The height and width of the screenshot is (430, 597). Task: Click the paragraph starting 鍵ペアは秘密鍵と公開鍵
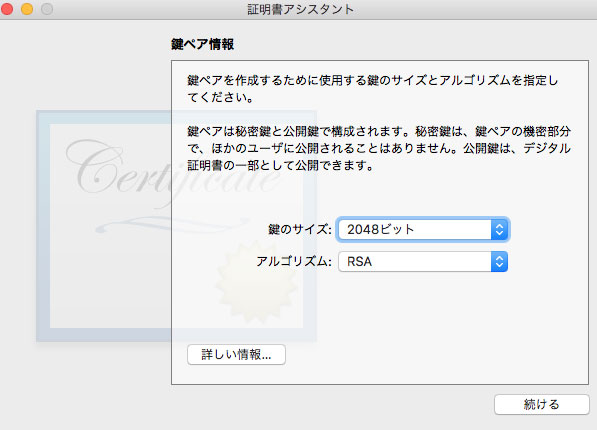point(379,148)
